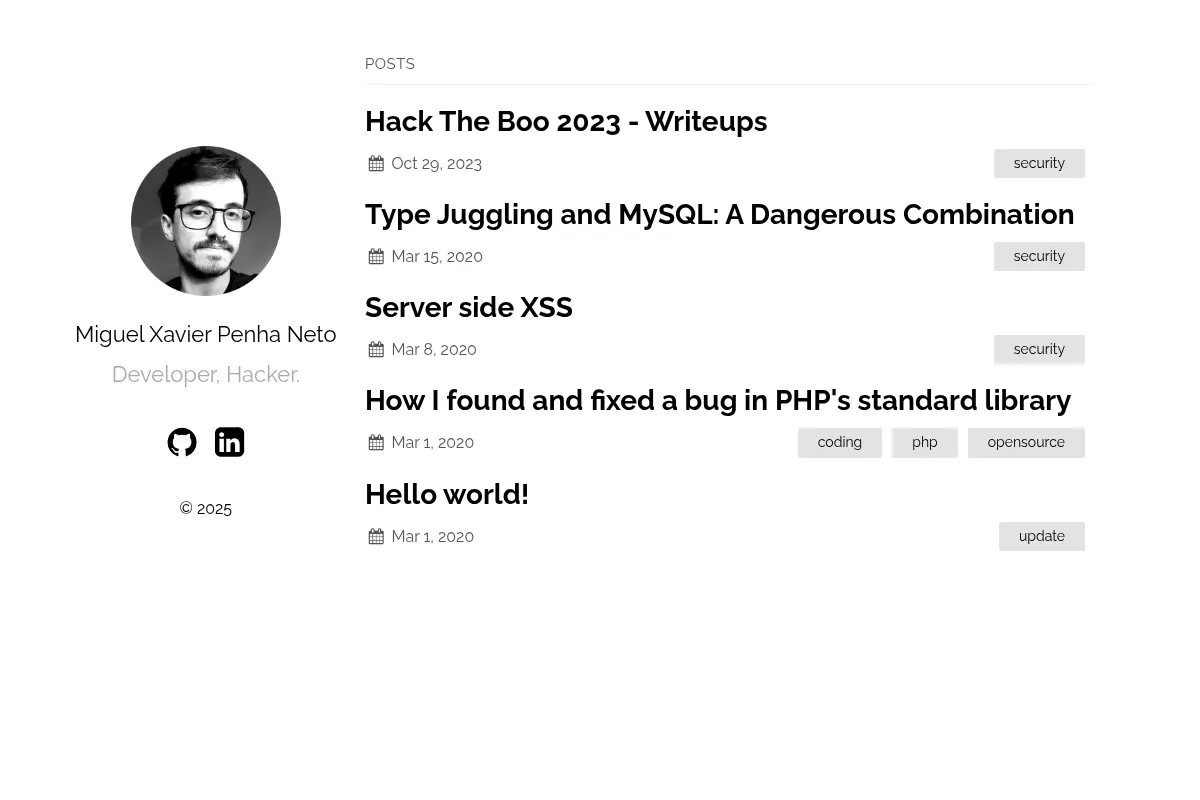Open the Server side XSS post
1200x800 pixels.
(468, 307)
